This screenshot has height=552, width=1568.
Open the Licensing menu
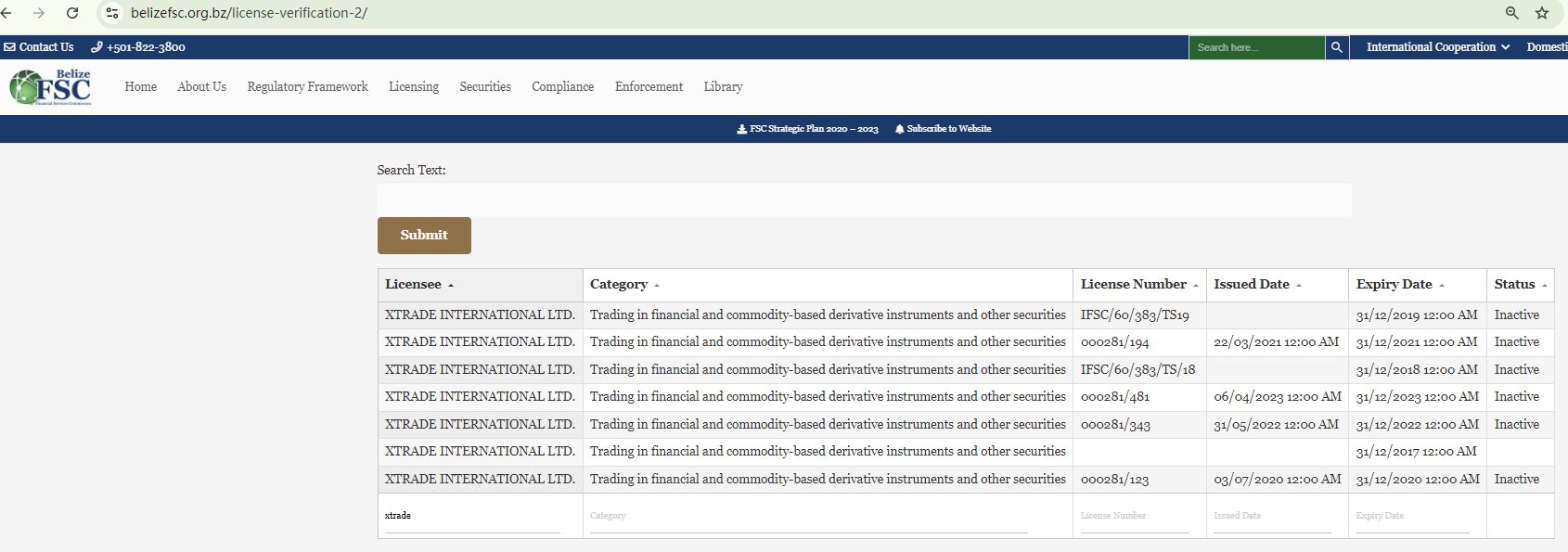tap(414, 87)
